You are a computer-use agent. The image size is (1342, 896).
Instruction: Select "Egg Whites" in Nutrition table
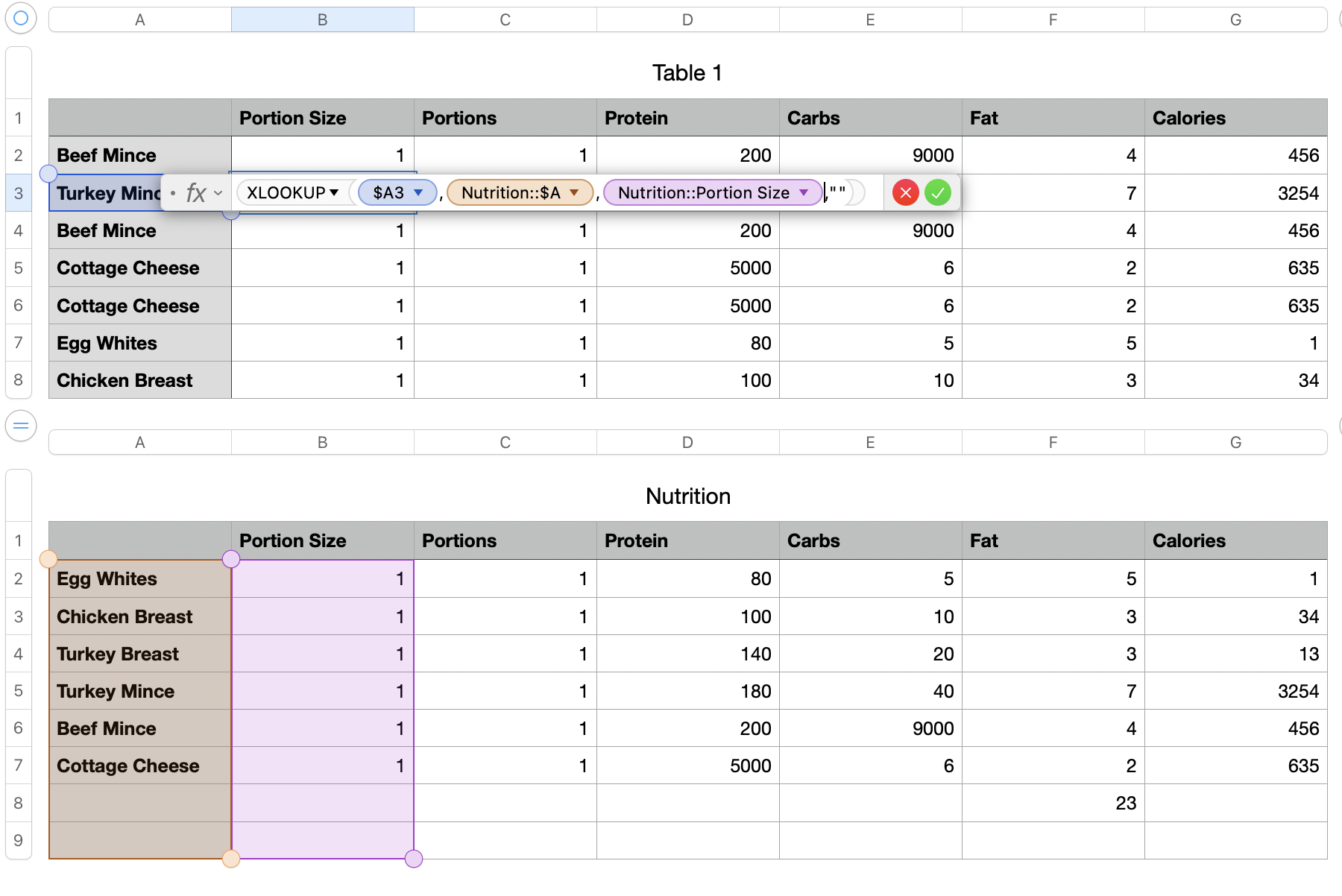(x=107, y=578)
